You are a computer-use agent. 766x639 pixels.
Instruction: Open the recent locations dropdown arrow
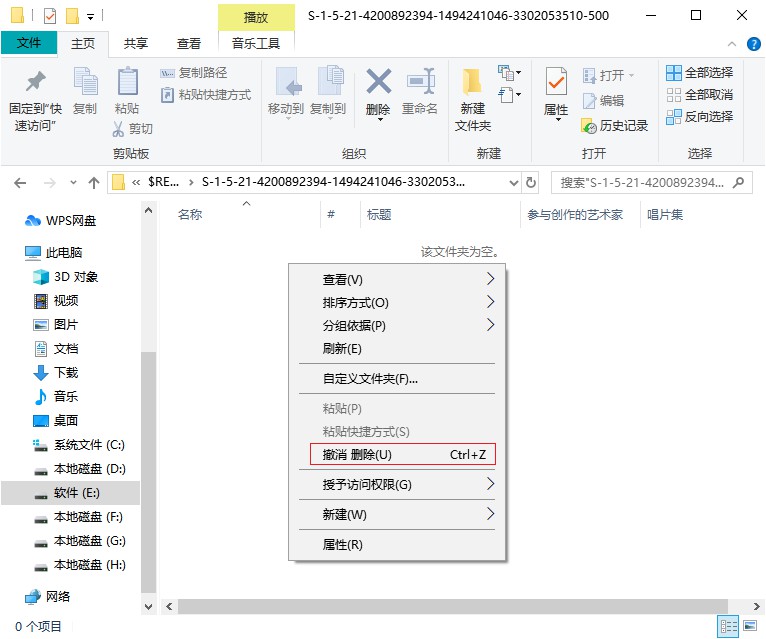[x=73, y=183]
